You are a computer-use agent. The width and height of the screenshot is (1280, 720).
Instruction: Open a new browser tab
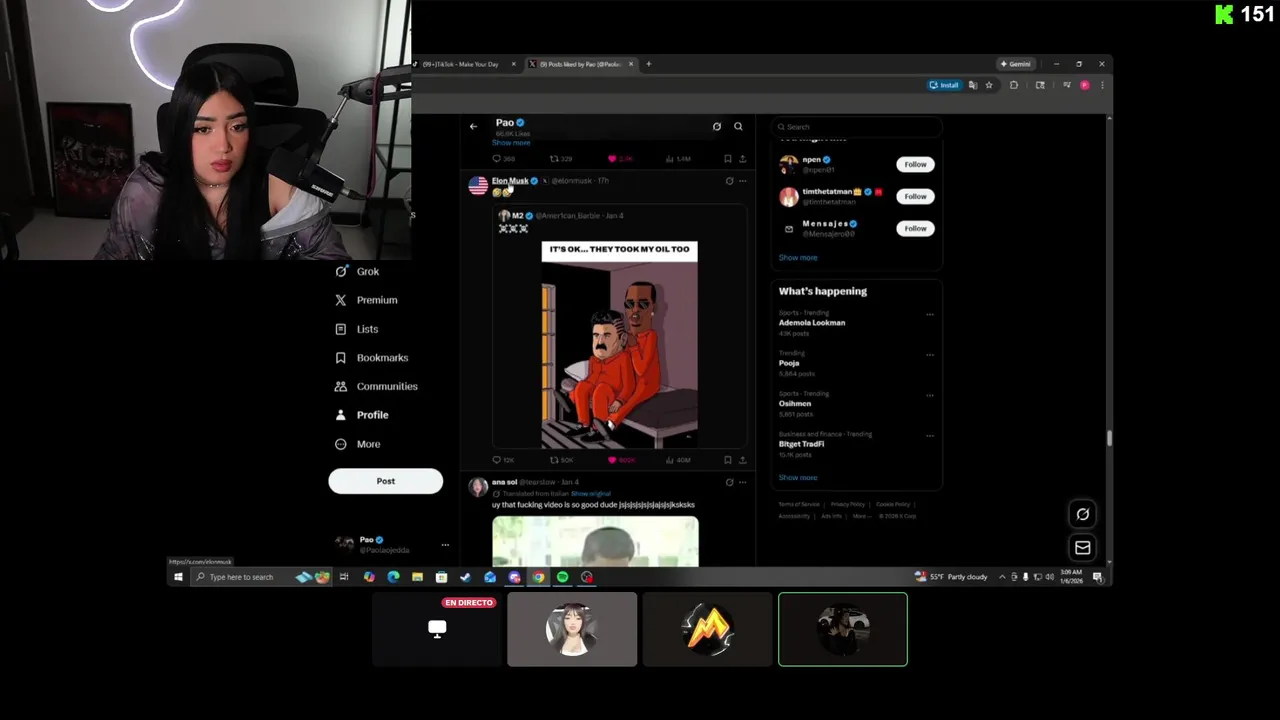tap(648, 64)
